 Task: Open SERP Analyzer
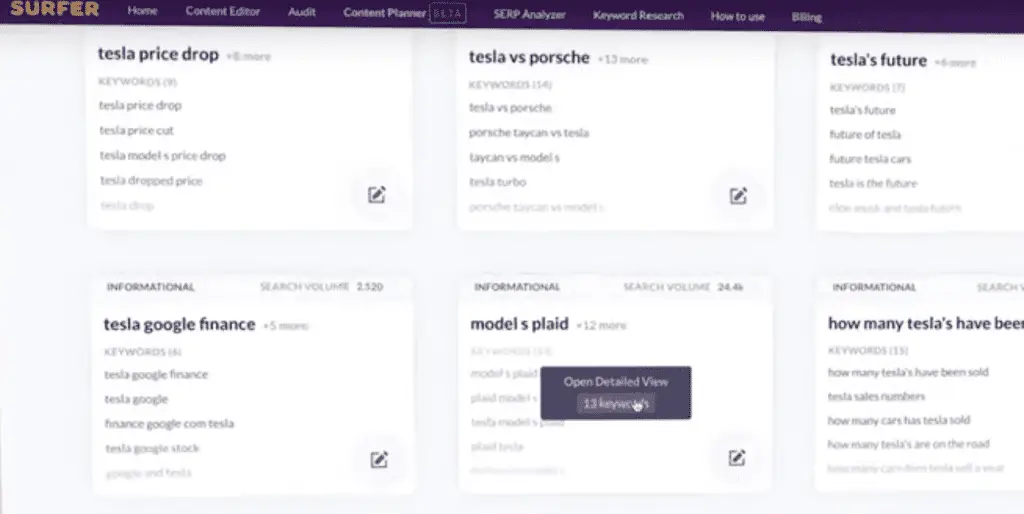coord(529,15)
